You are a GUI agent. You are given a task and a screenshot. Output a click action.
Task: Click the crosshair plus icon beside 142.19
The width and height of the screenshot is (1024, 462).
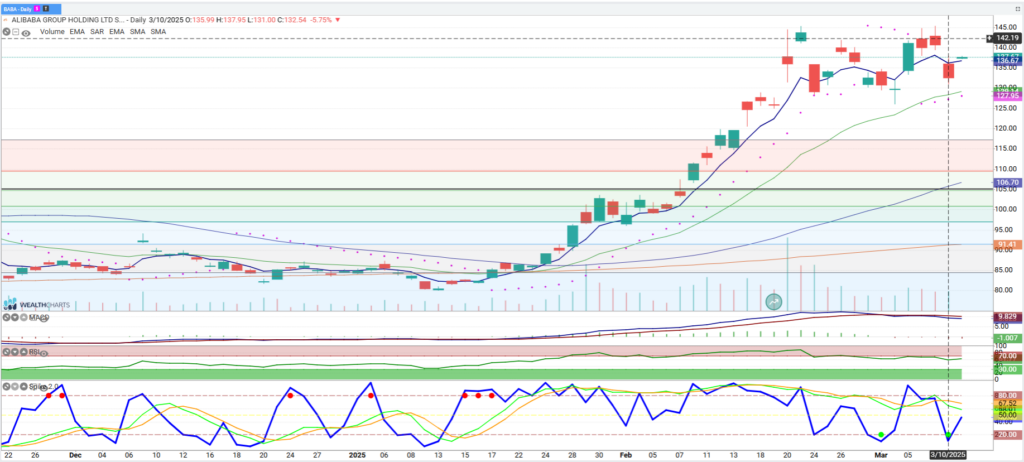tap(989, 38)
